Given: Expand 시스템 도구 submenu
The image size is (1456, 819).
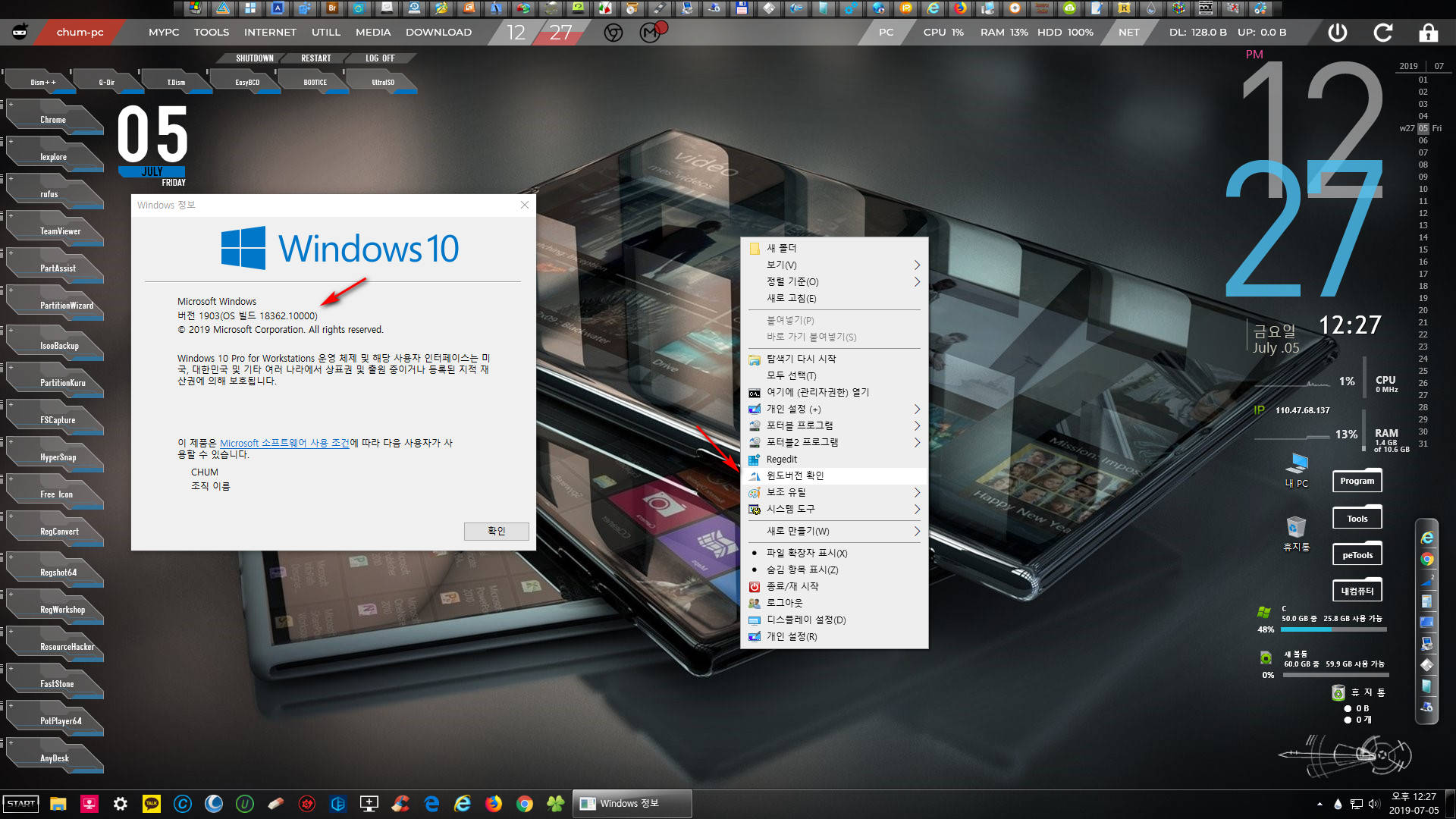Looking at the screenshot, I should [834, 509].
